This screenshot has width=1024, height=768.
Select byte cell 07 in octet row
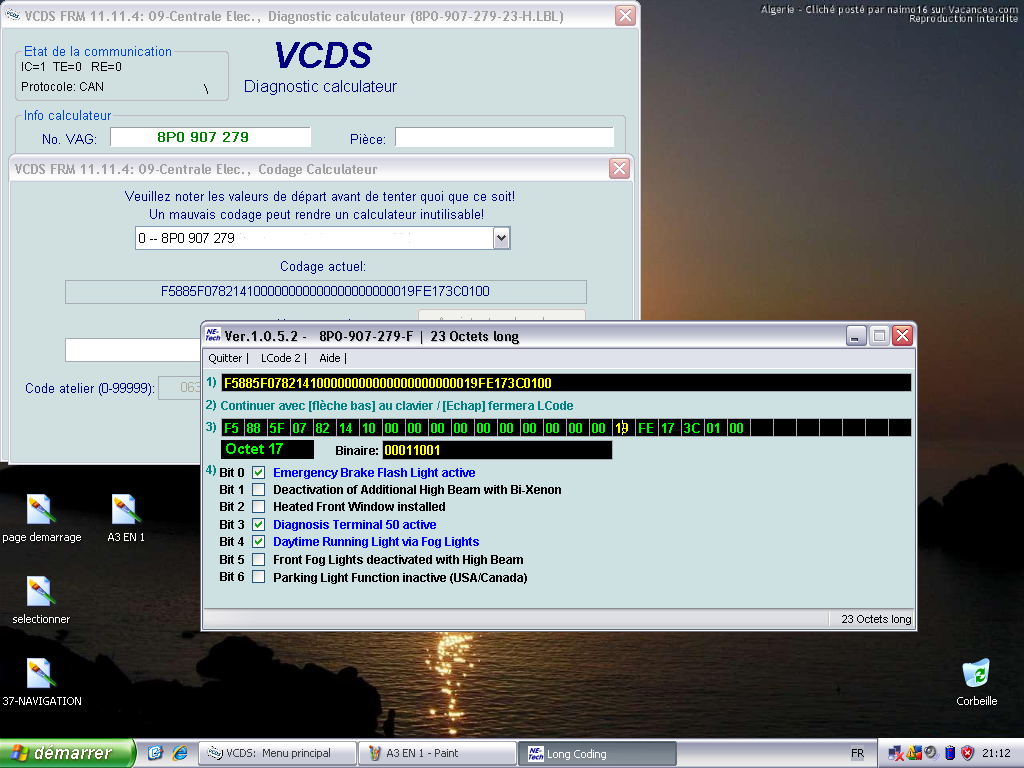pos(300,428)
